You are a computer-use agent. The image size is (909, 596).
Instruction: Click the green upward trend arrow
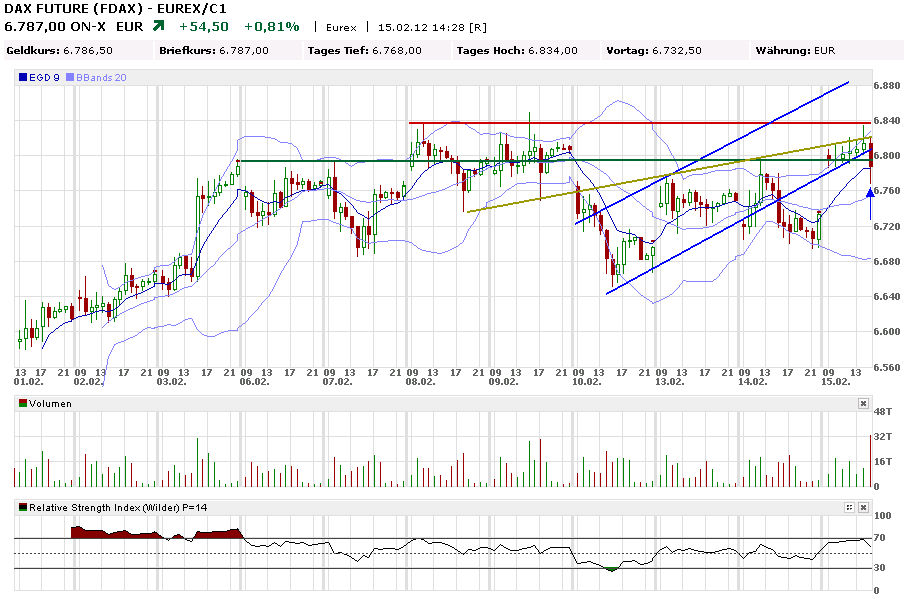pyautogui.click(x=159, y=26)
